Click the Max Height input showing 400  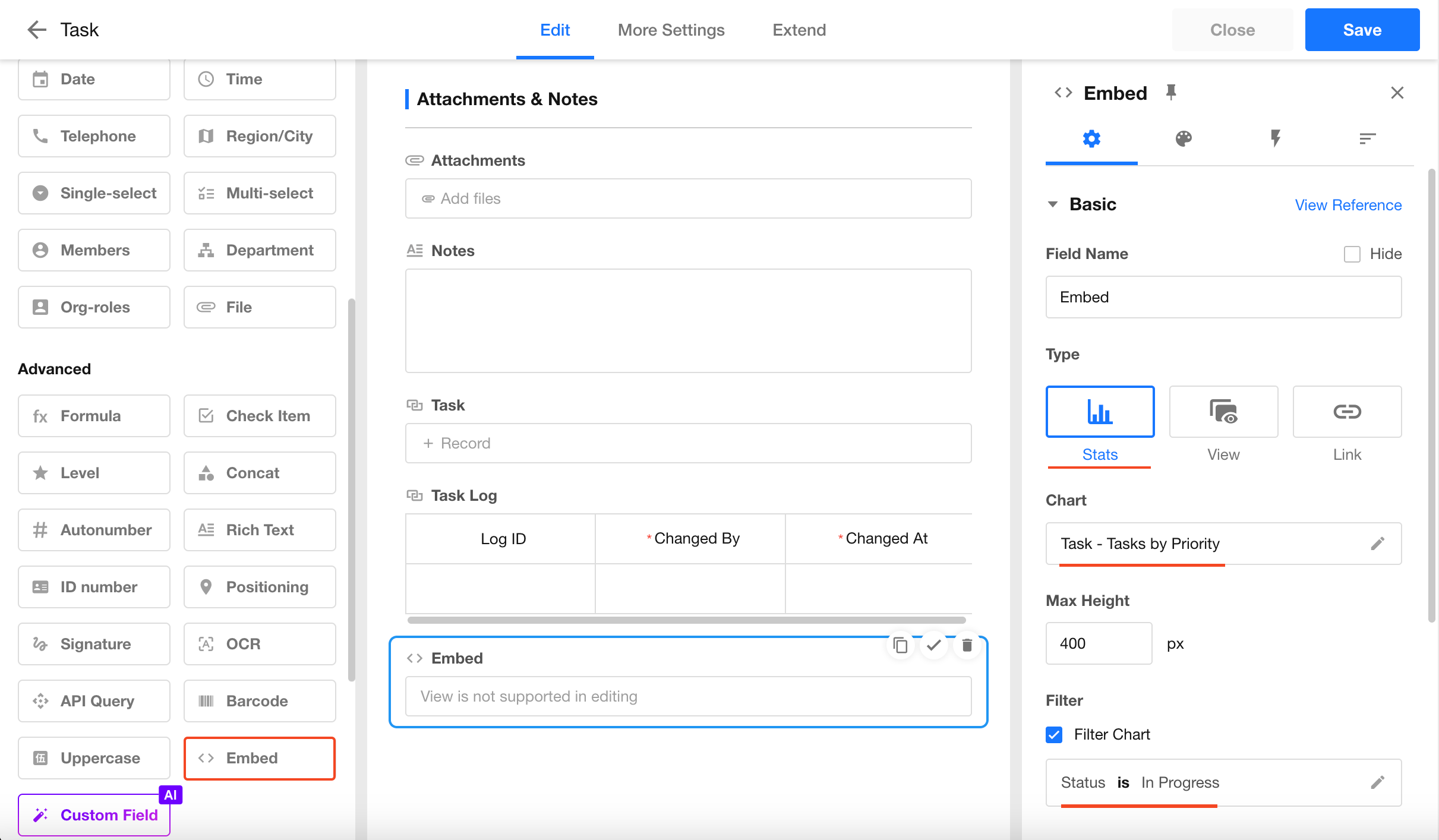1099,643
